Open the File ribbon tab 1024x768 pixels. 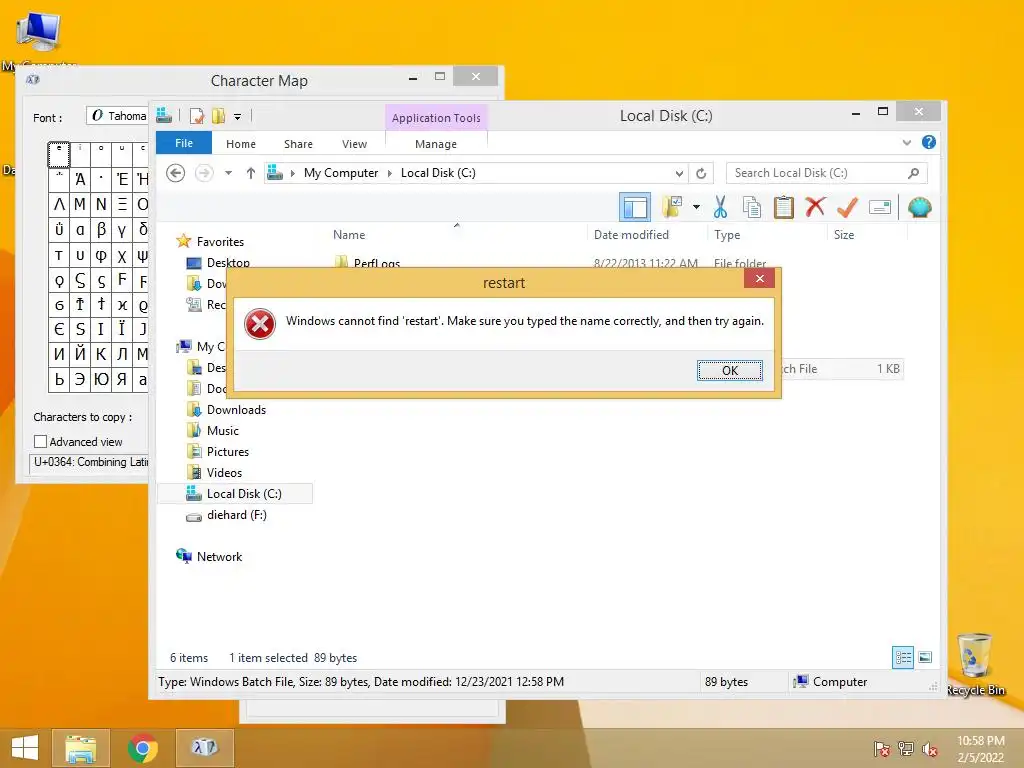coord(184,143)
